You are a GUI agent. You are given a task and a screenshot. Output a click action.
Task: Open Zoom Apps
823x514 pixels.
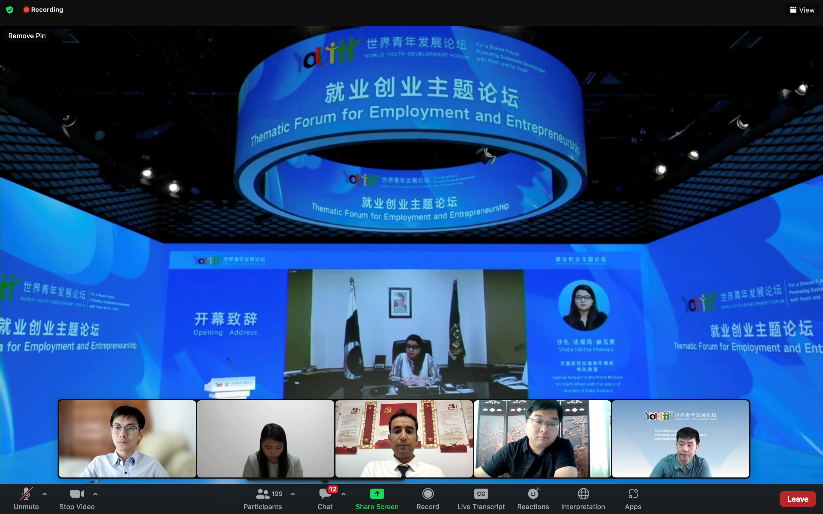(x=633, y=498)
